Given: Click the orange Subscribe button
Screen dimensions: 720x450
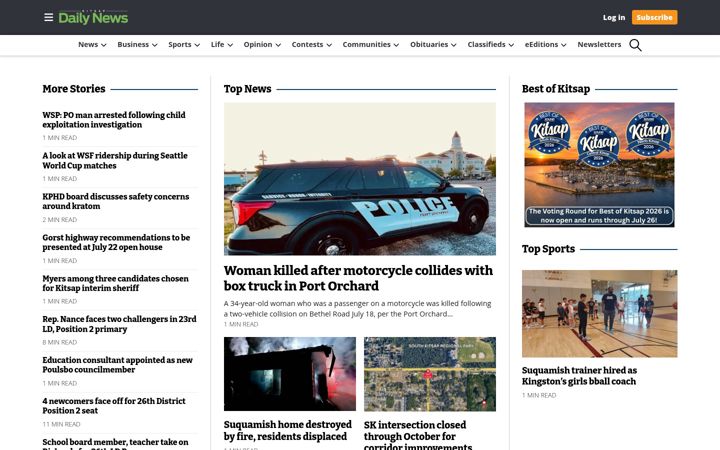Looking at the screenshot, I should [654, 17].
